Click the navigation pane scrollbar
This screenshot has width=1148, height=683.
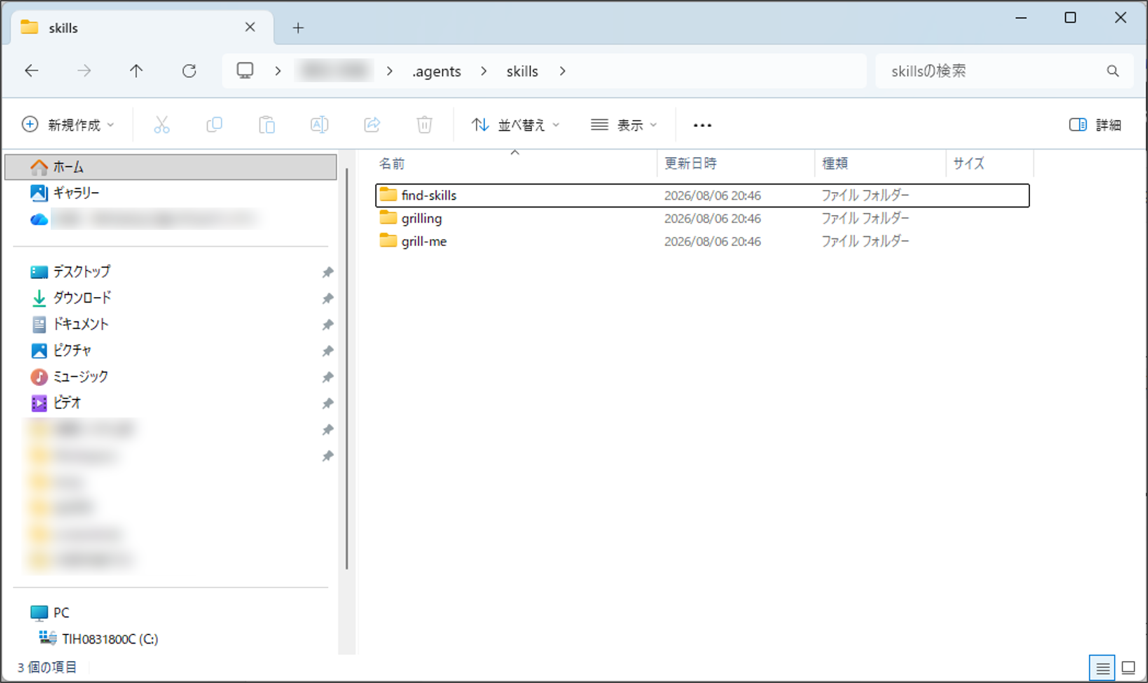click(x=346, y=369)
